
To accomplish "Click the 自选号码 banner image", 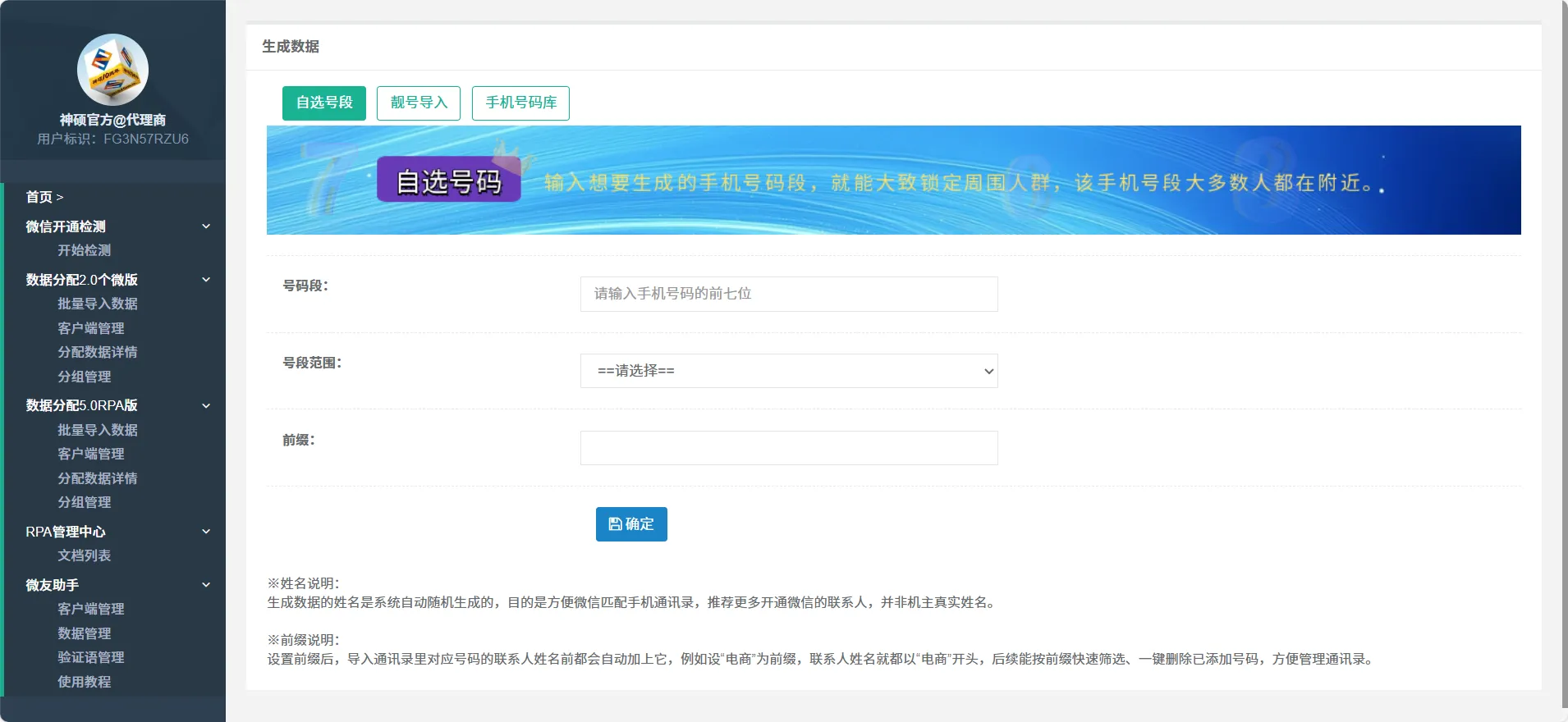I will 893,180.
